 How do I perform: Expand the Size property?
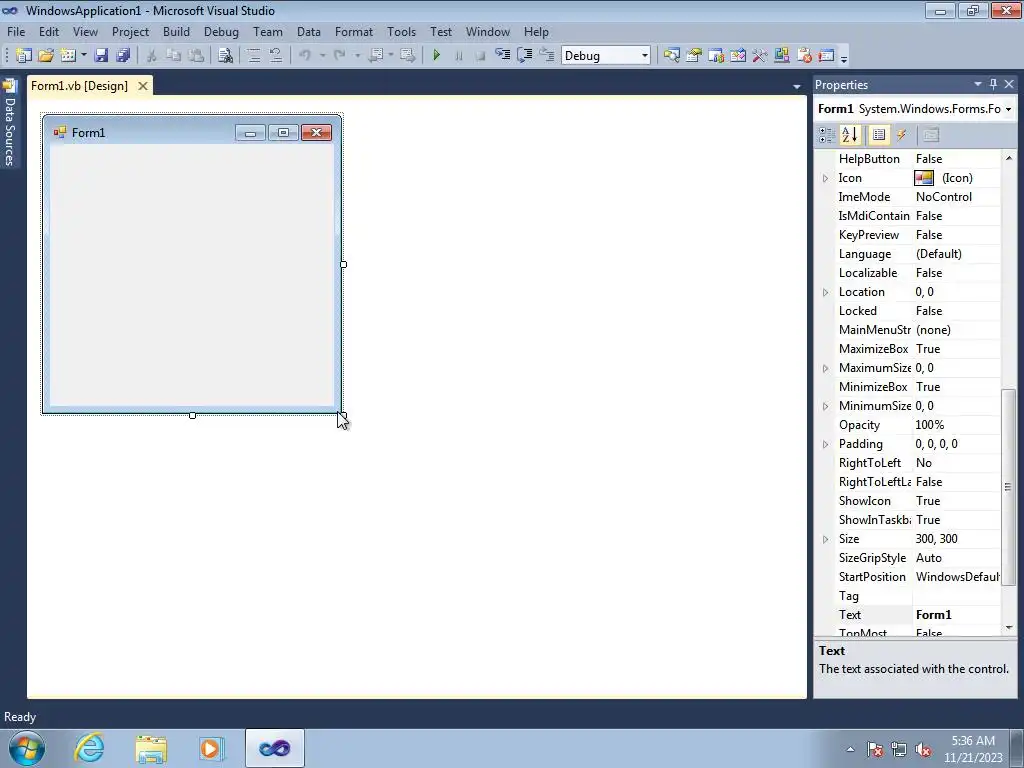(825, 539)
